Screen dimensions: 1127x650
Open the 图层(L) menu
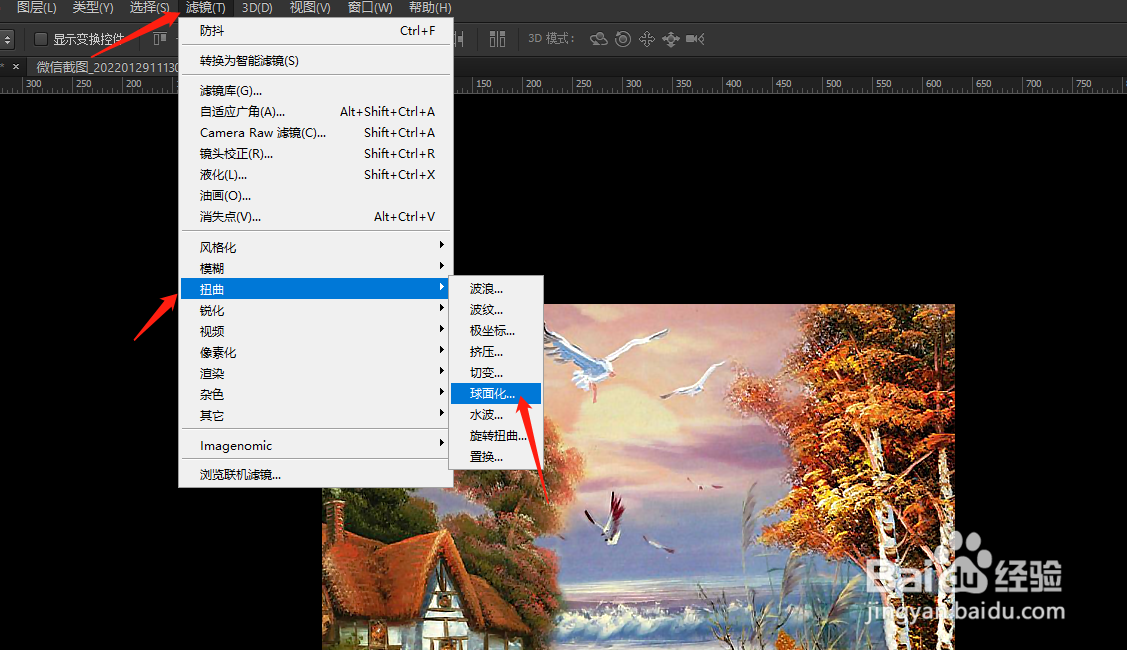(36, 8)
